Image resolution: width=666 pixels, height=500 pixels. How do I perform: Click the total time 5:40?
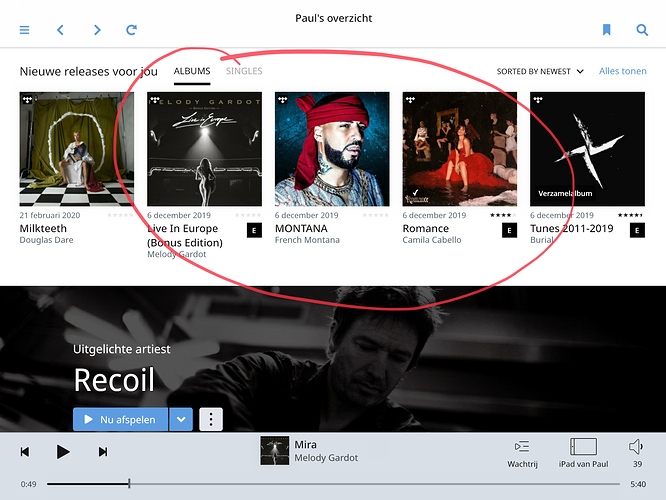638,484
